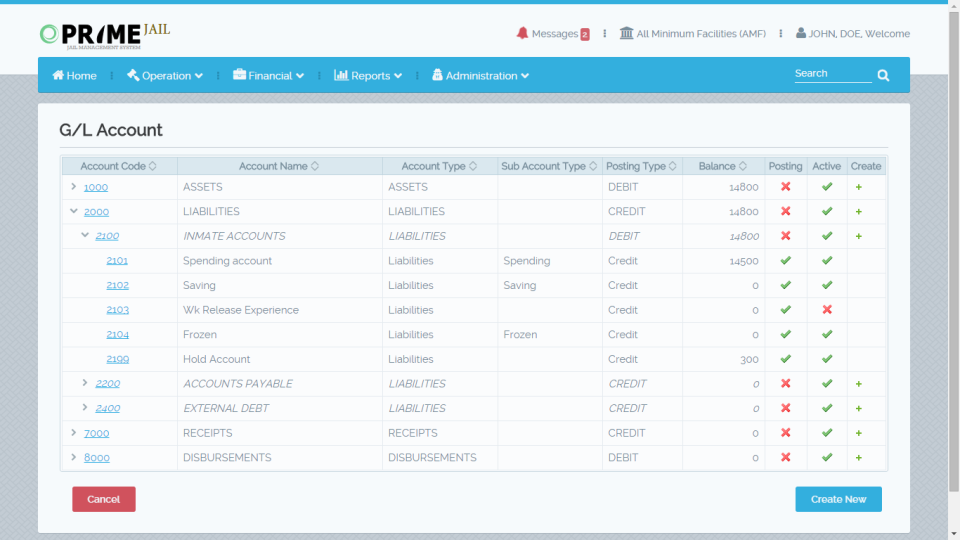The width and height of the screenshot is (960, 540).
Task: Sort by Posting Type column icon
Action: click(672, 166)
